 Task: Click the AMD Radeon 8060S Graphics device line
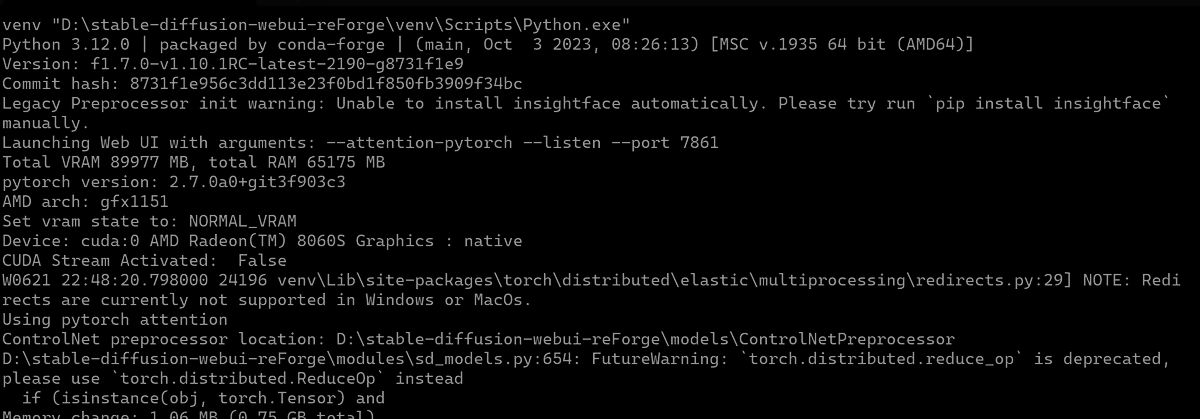(x=262, y=240)
